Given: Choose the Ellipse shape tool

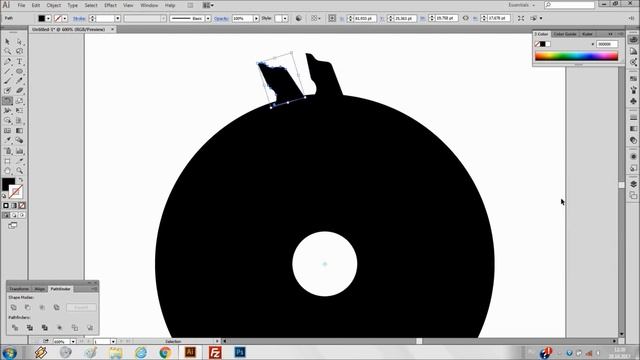Looking at the screenshot, I should 19,71.
